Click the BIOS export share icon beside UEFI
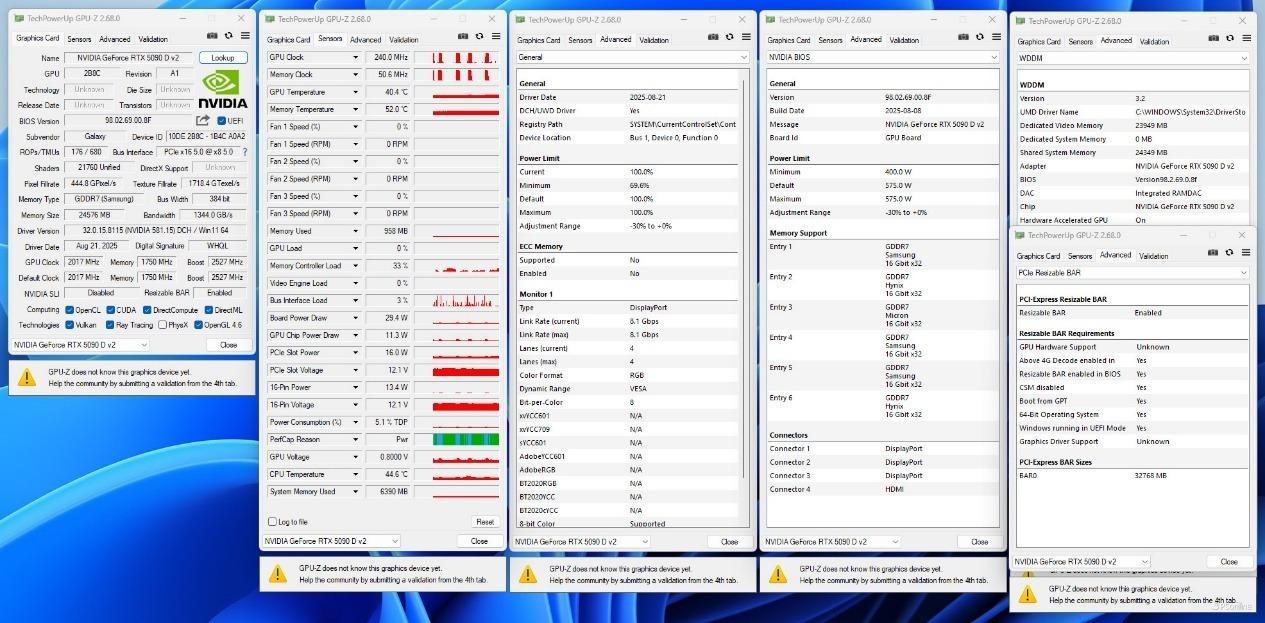 coord(204,121)
